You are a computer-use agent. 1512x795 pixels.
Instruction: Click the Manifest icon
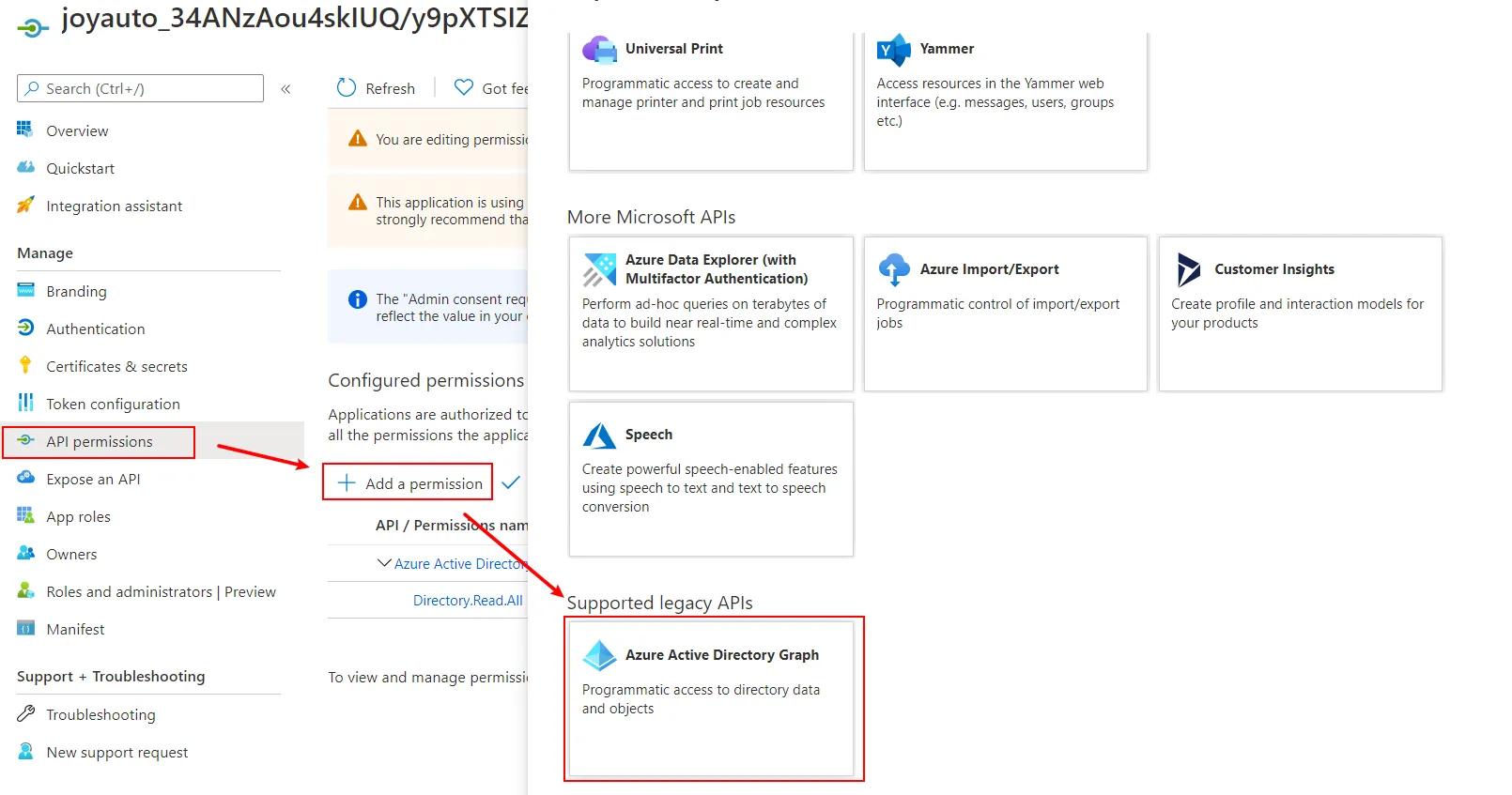[x=25, y=628]
